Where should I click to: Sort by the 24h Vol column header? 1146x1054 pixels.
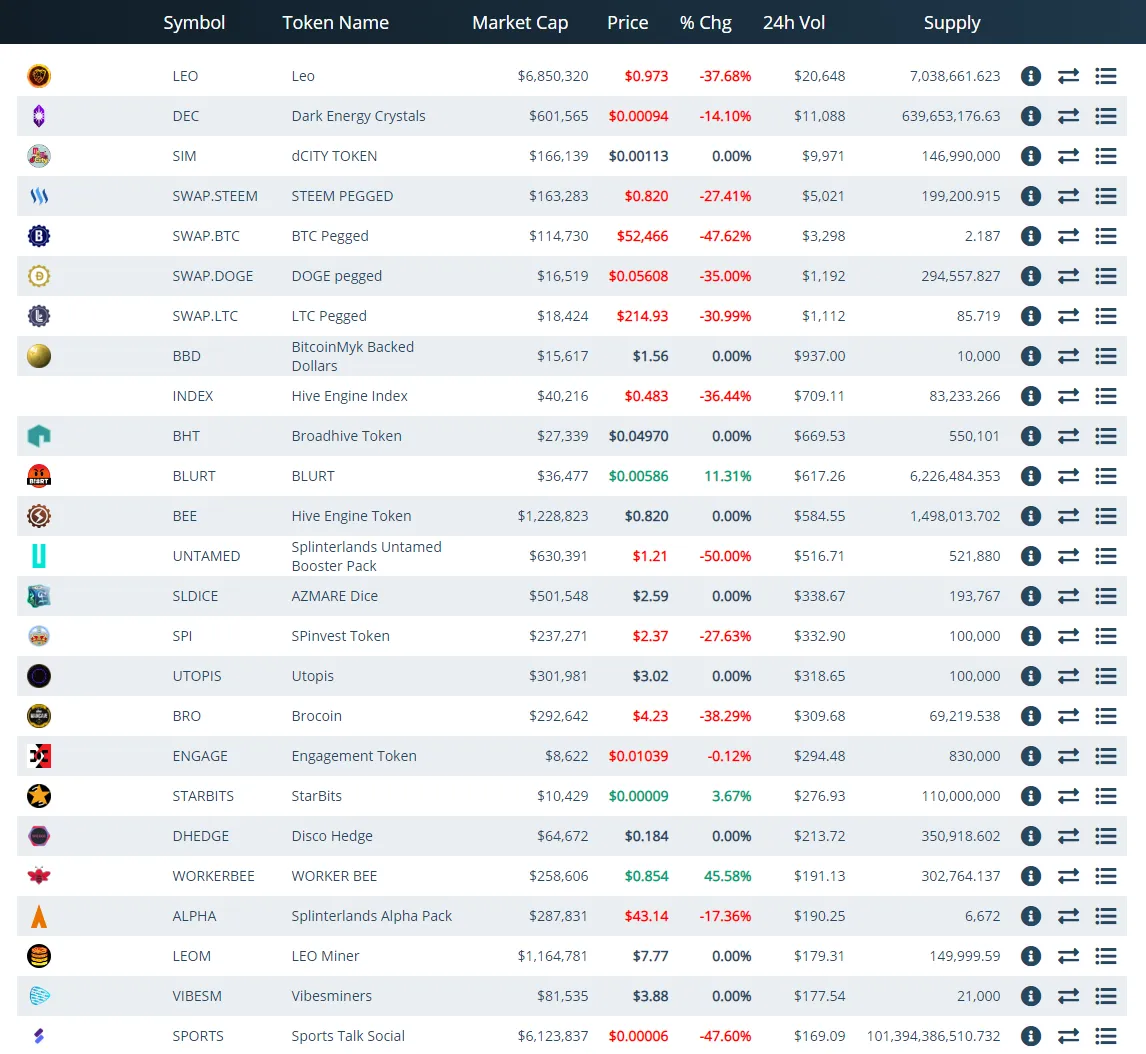point(794,23)
